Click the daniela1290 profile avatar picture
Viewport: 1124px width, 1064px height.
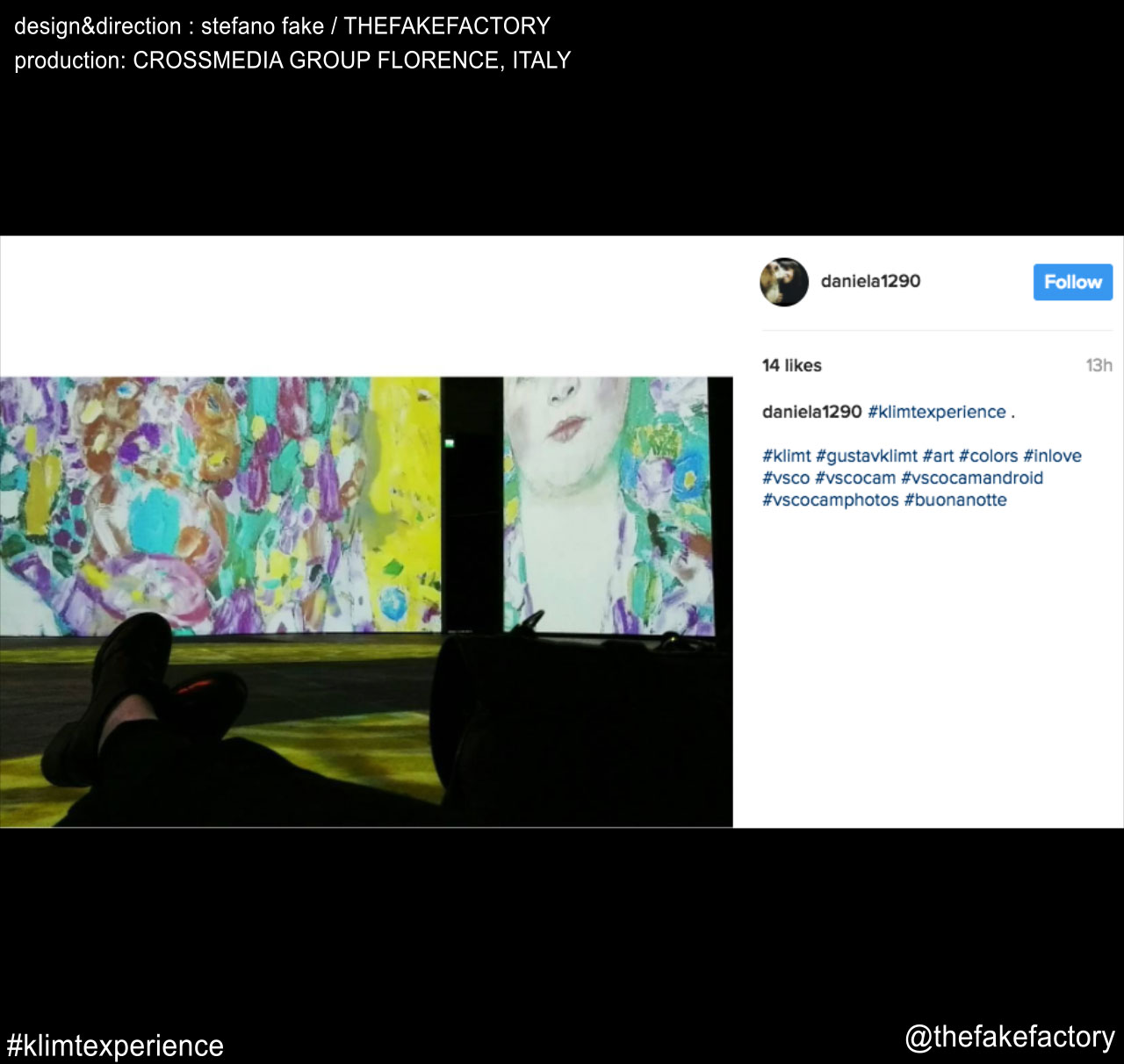coord(783,282)
